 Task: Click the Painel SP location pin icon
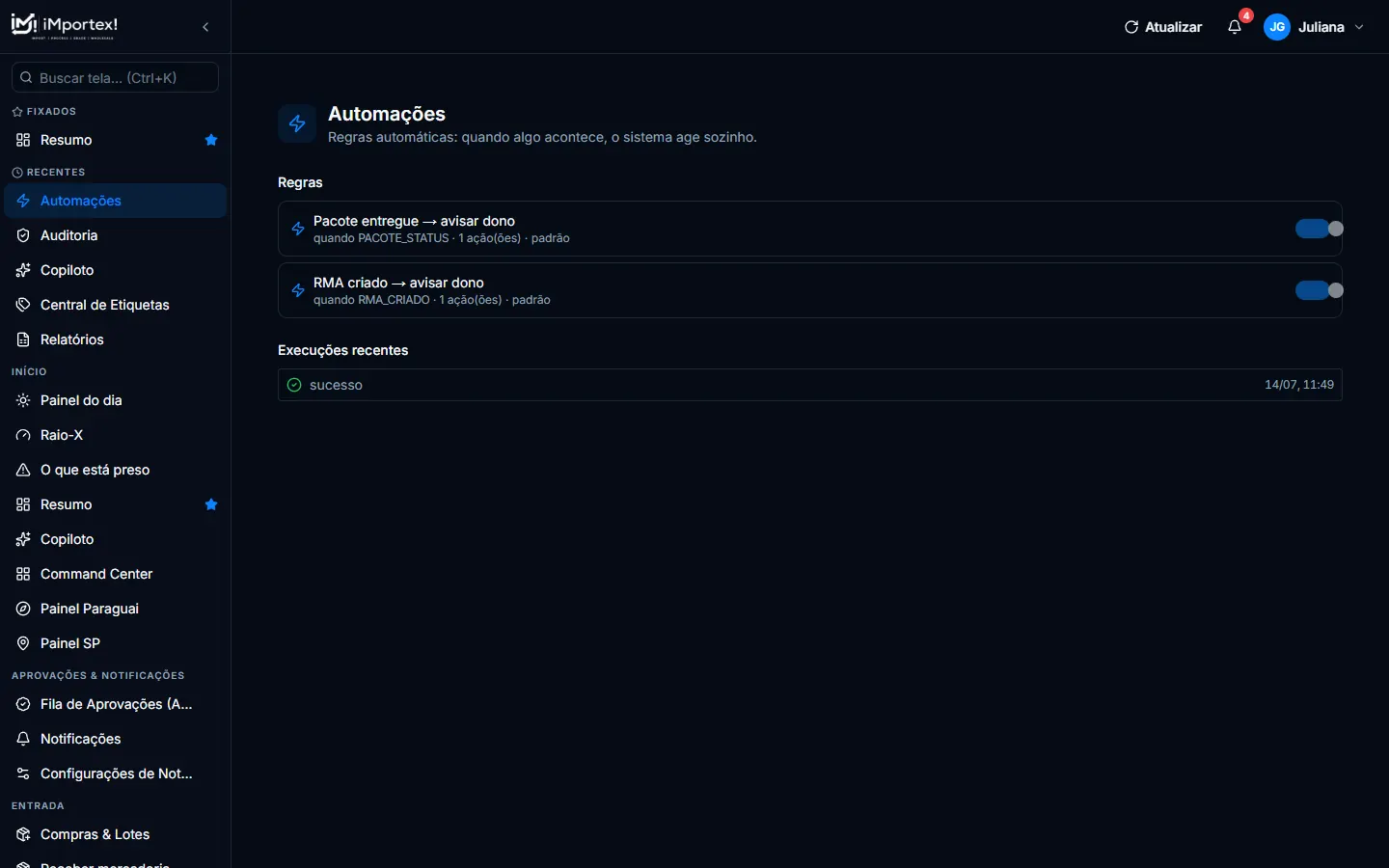click(23, 643)
